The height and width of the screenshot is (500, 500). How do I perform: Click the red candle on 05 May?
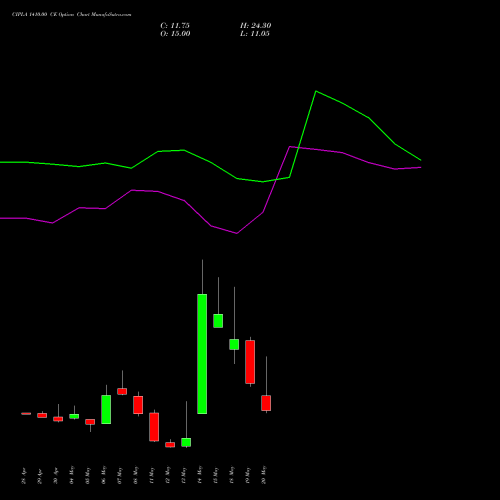coord(90,422)
